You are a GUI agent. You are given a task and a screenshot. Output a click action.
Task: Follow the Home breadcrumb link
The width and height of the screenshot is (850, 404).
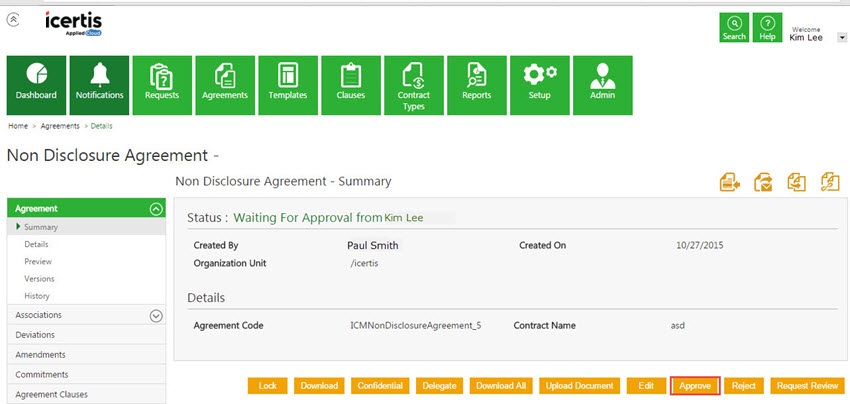(x=18, y=127)
